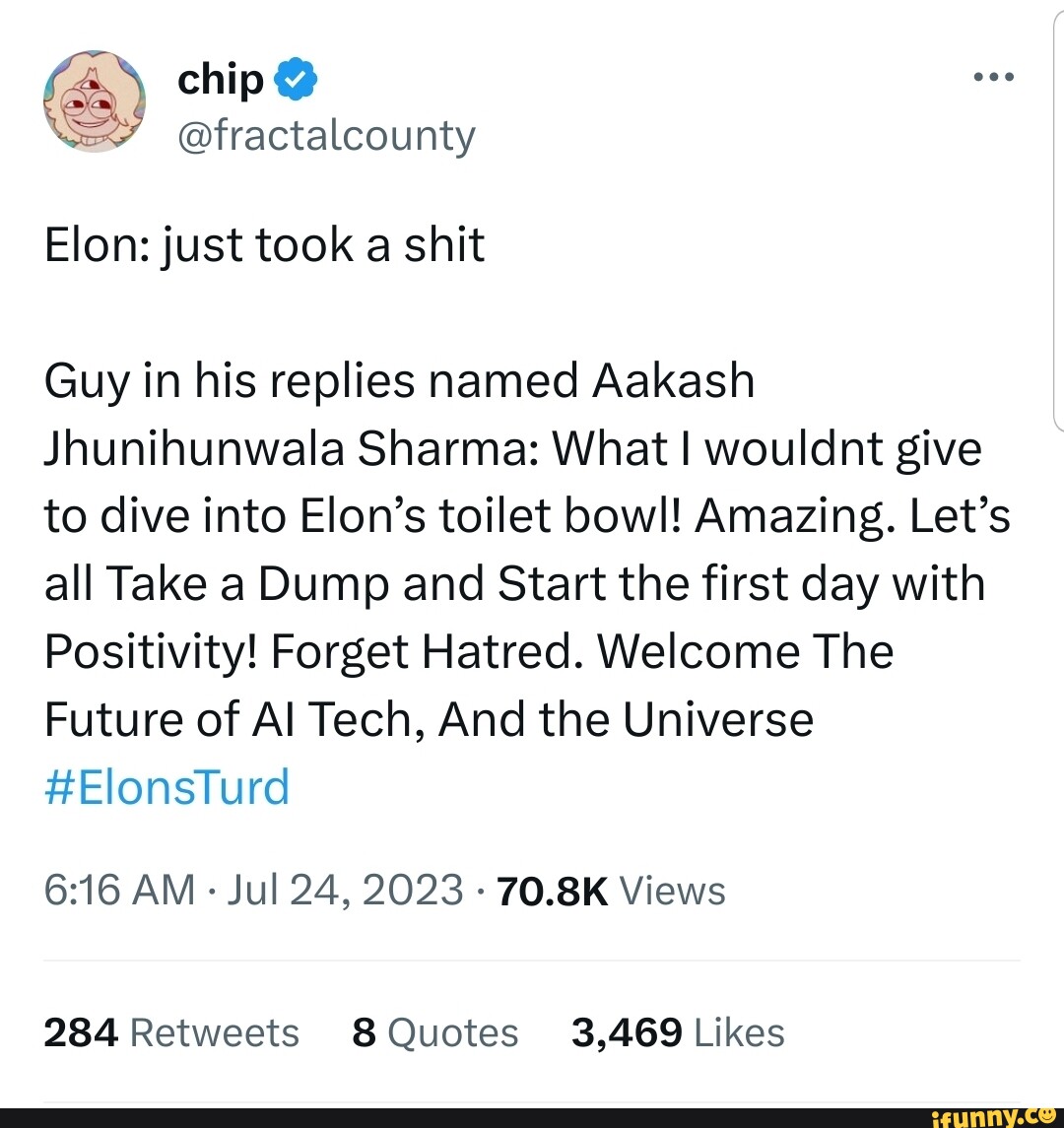View the 284 Retweets list

[170, 1032]
